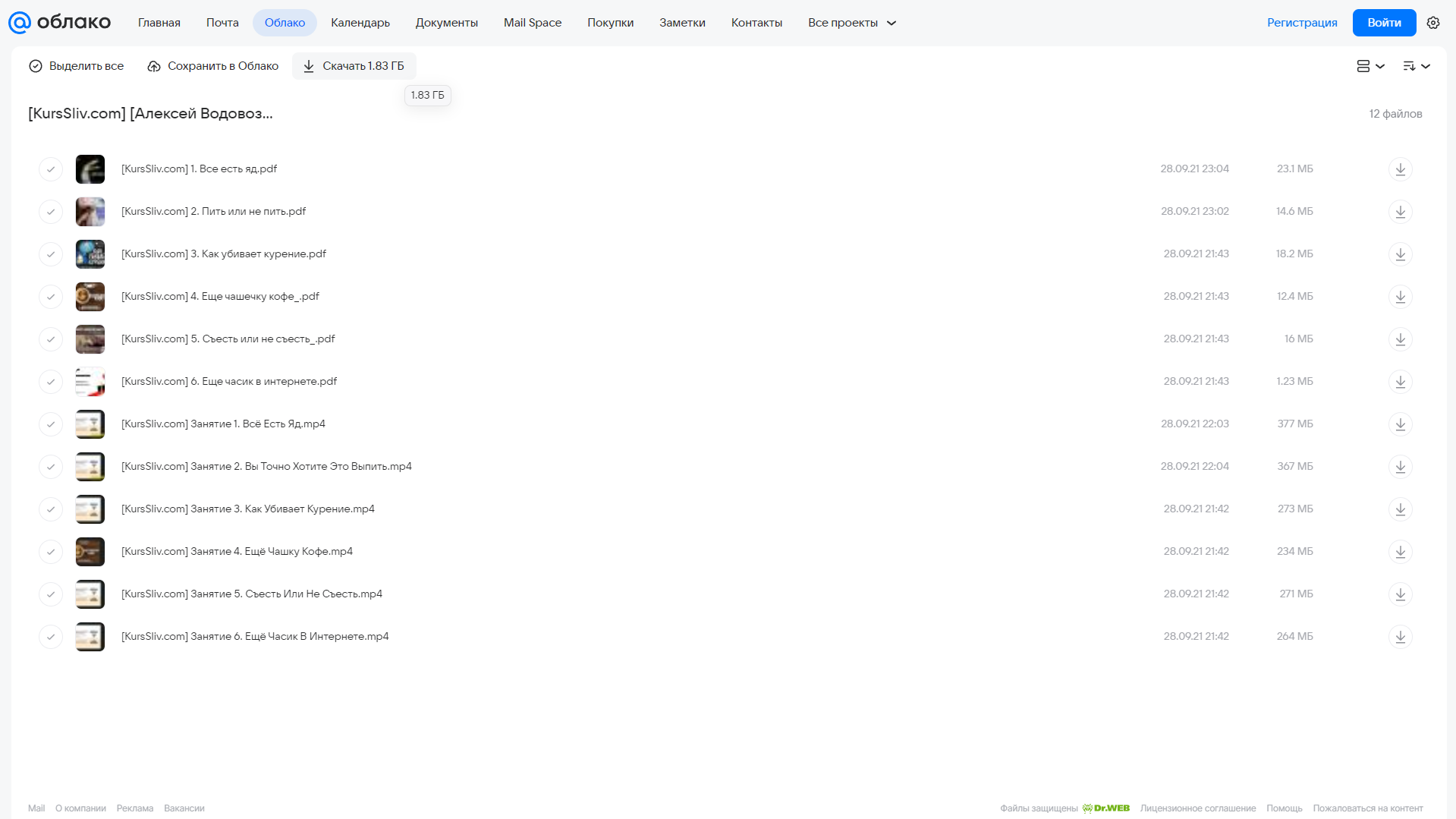This screenshot has width=1456, height=819.
Task: Download '3. Как убивает курение.pdf' via arrow icon
Action: tap(1401, 254)
